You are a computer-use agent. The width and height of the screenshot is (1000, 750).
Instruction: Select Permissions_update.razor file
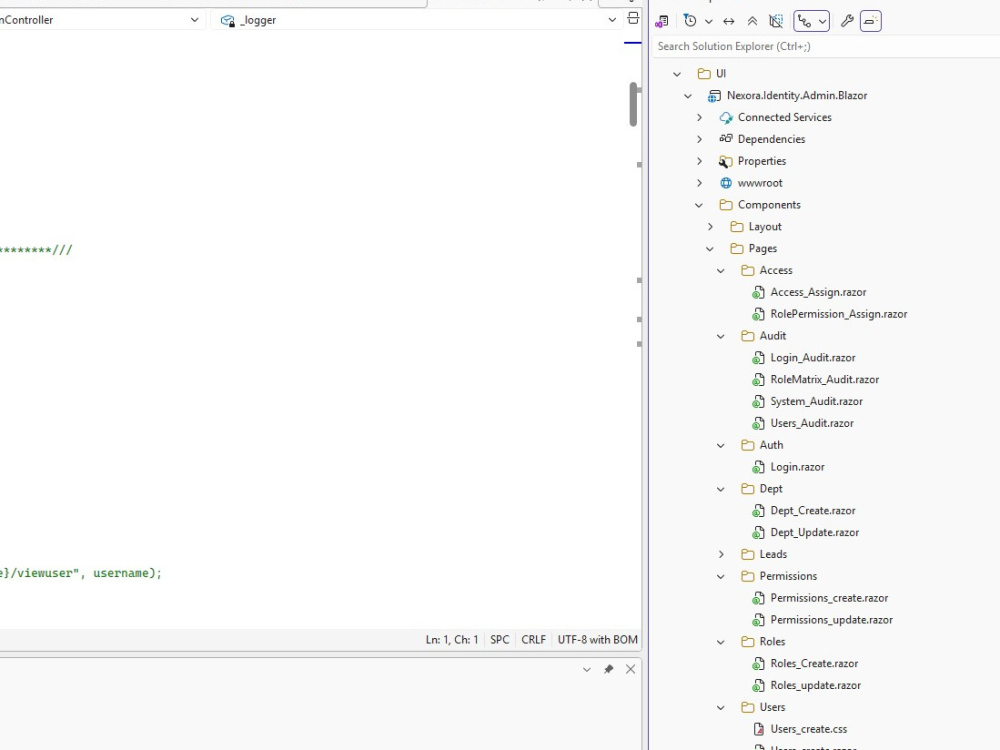pos(831,620)
